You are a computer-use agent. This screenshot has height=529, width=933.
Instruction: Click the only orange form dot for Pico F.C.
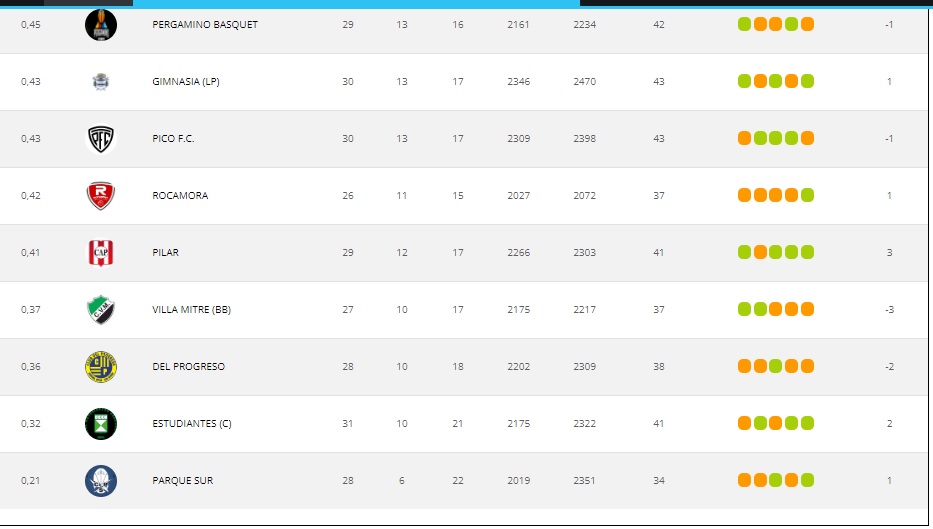point(744,138)
